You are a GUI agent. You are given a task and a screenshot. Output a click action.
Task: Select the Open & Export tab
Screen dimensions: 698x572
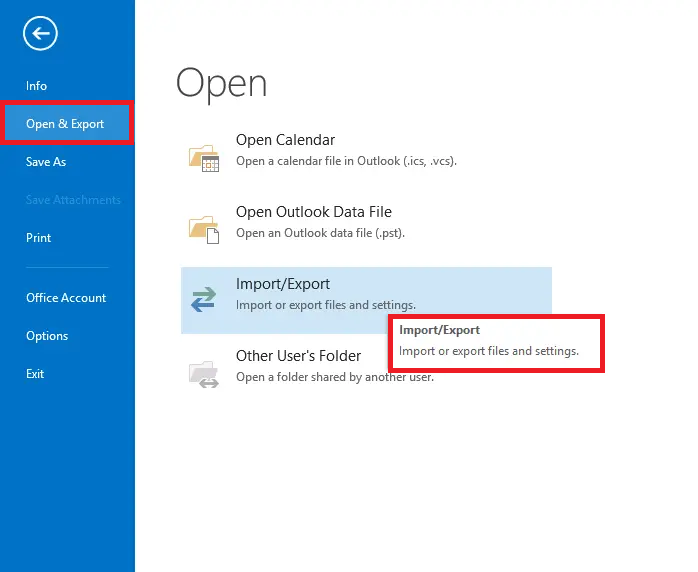(x=65, y=124)
